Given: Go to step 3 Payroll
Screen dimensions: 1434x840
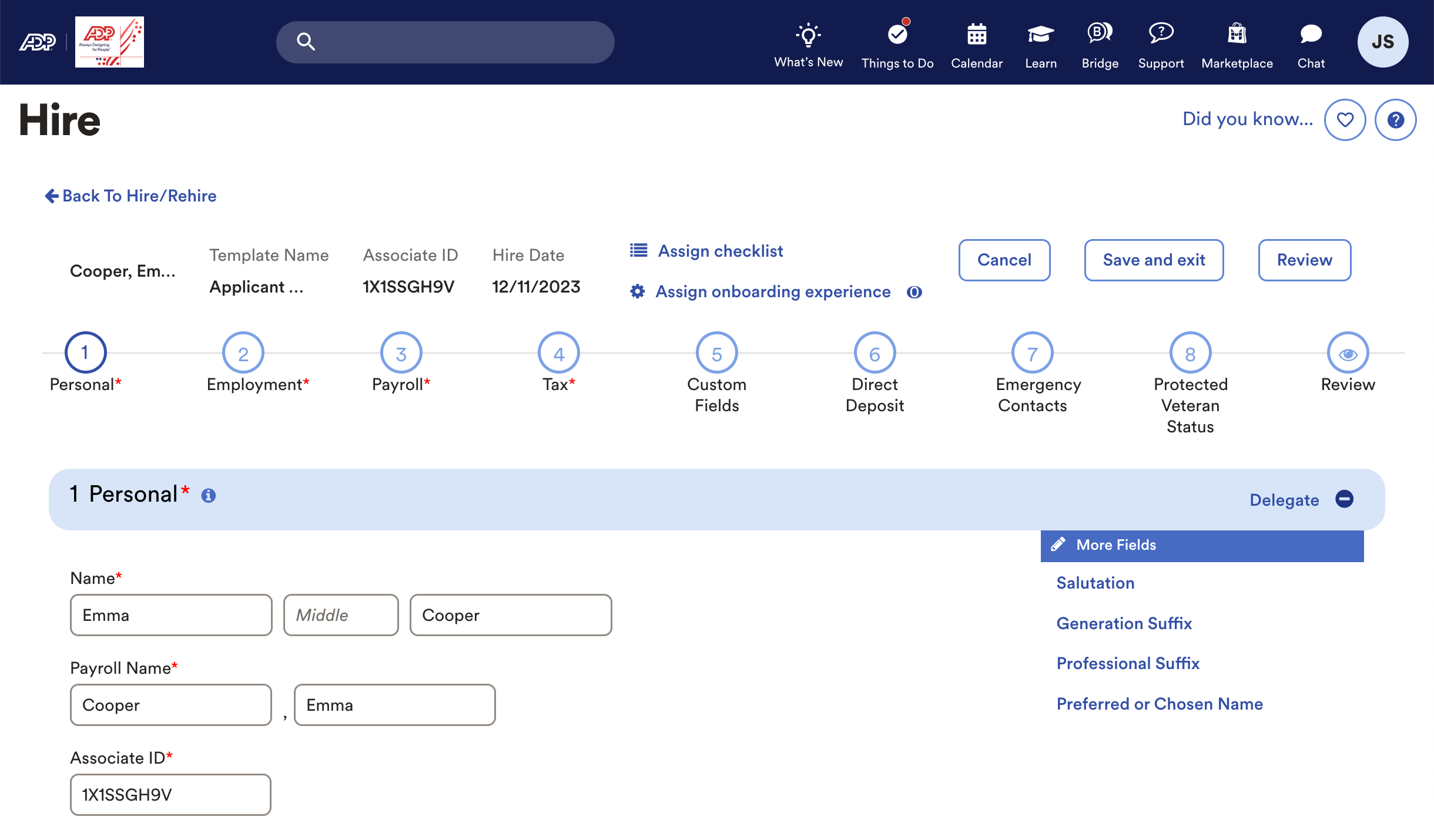Looking at the screenshot, I should 401,353.
